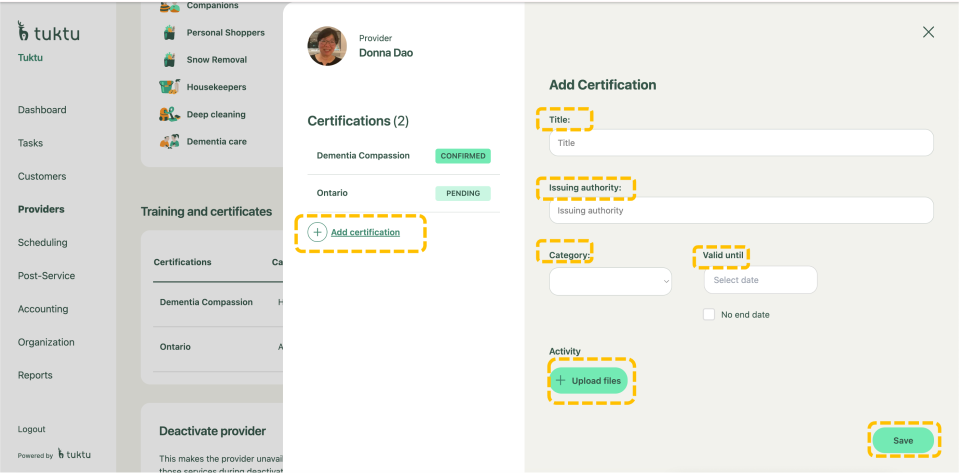Click the Upload files button
Viewport: 960px width, 473px height.
coord(589,381)
